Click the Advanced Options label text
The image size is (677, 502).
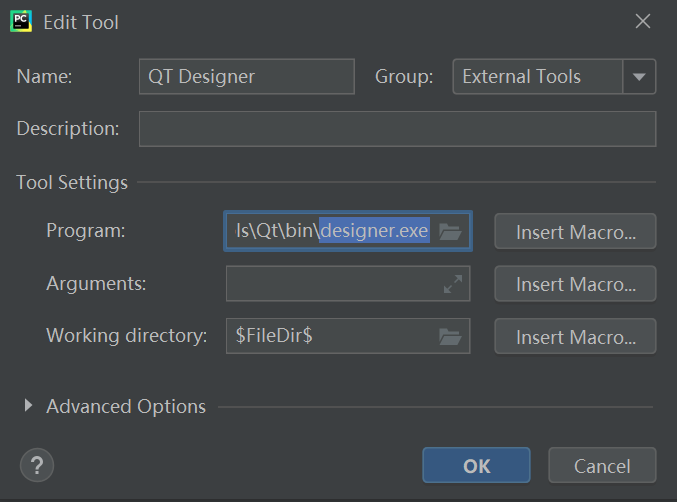click(126, 406)
